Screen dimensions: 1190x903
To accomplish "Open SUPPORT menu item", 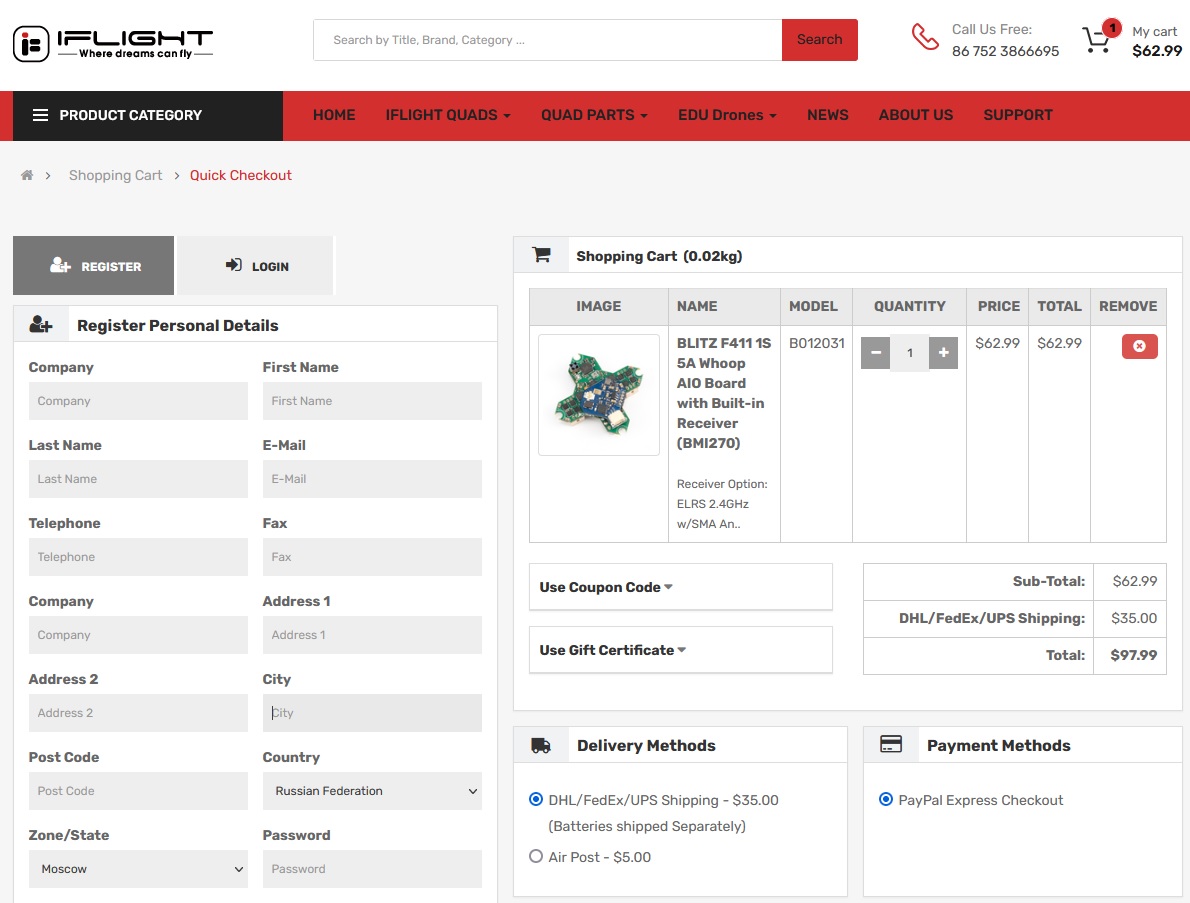I will 1018,115.
